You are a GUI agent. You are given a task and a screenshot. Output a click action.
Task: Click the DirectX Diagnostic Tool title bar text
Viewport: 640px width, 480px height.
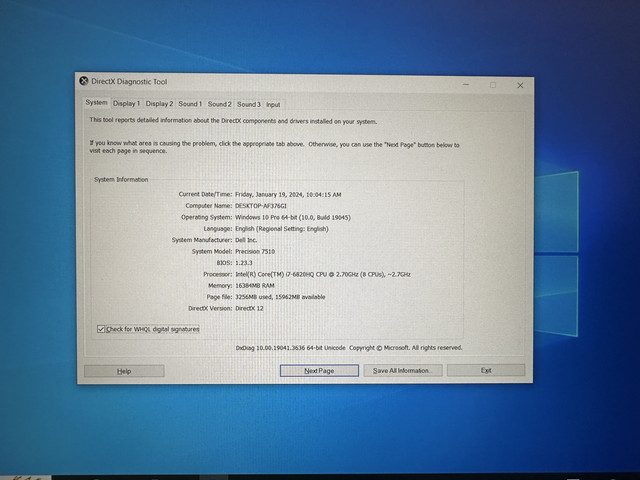click(x=129, y=82)
